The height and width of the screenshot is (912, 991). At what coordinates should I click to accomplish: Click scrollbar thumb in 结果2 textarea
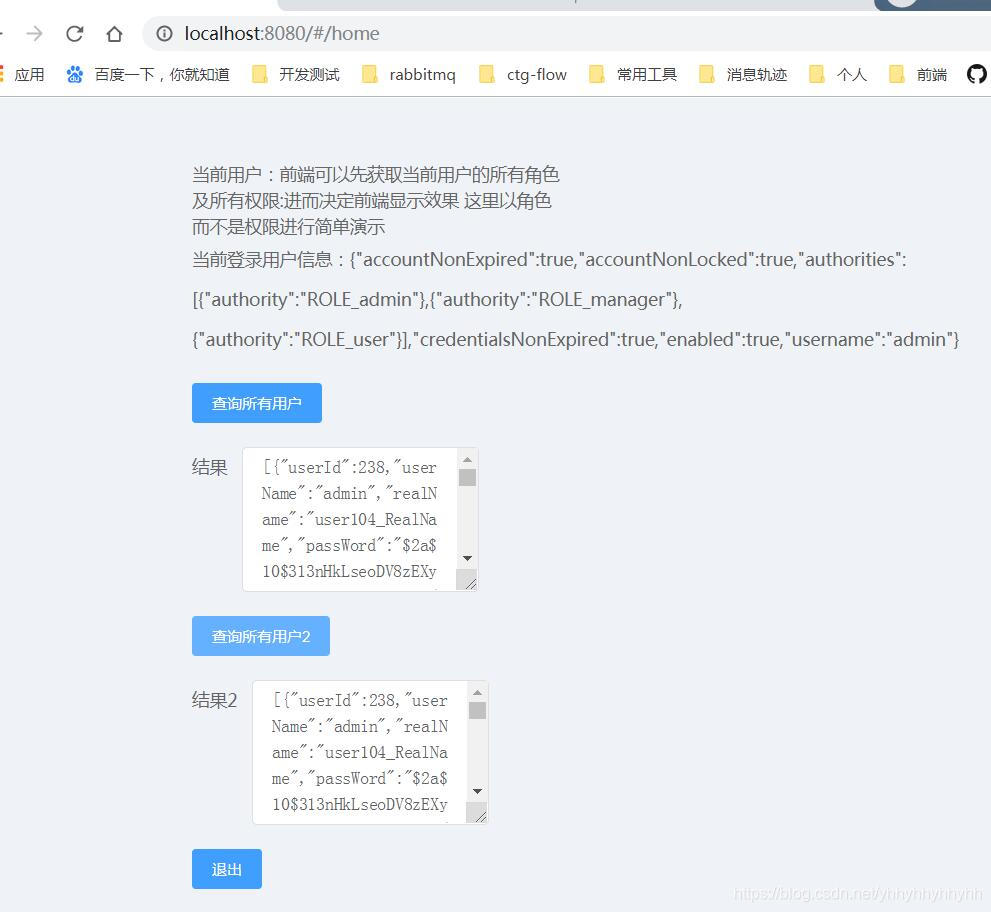click(478, 710)
